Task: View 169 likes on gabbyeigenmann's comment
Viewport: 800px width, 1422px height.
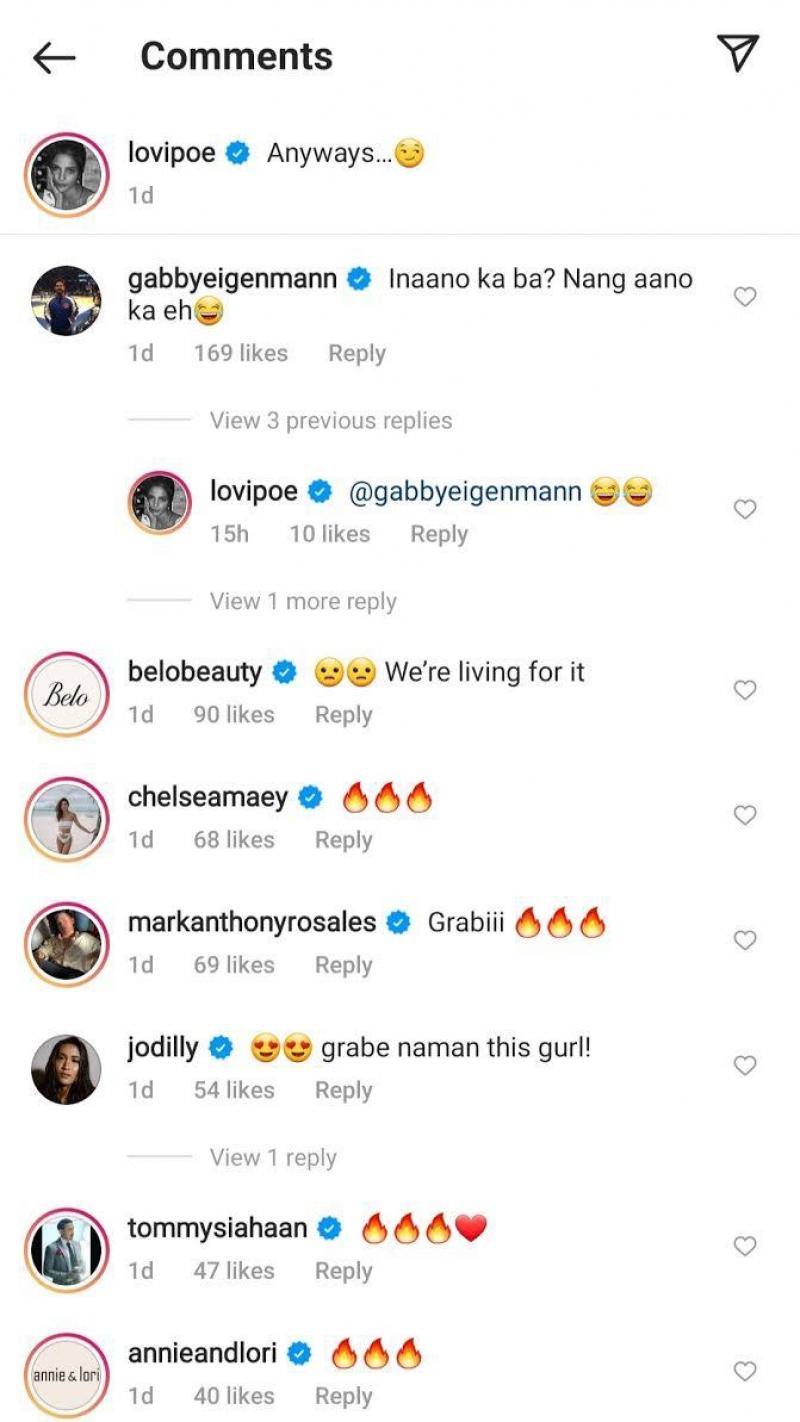Action: (240, 353)
